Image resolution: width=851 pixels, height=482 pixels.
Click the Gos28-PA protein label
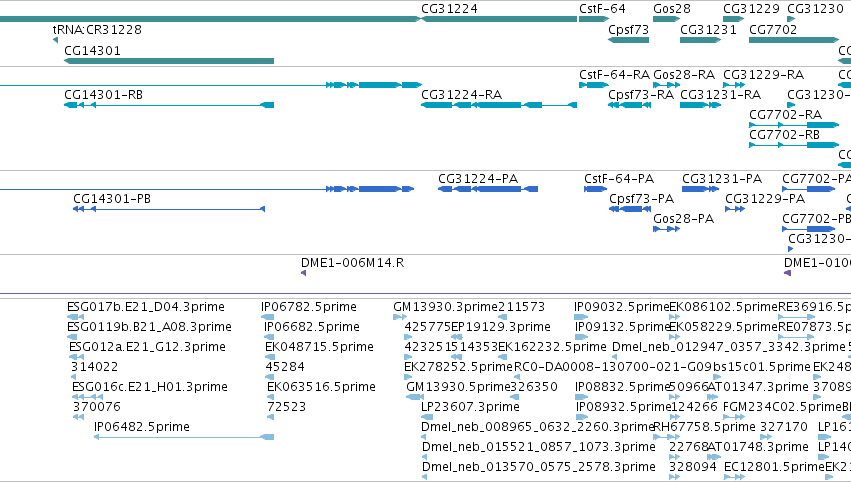point(683,219)
